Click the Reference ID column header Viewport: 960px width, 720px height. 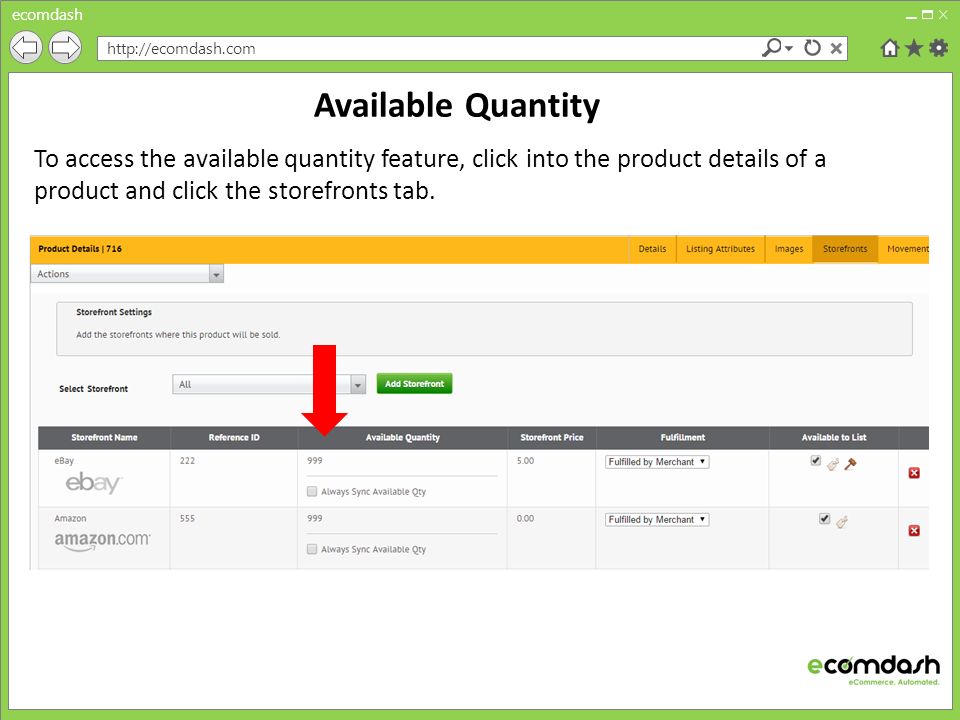click(234, 438)
